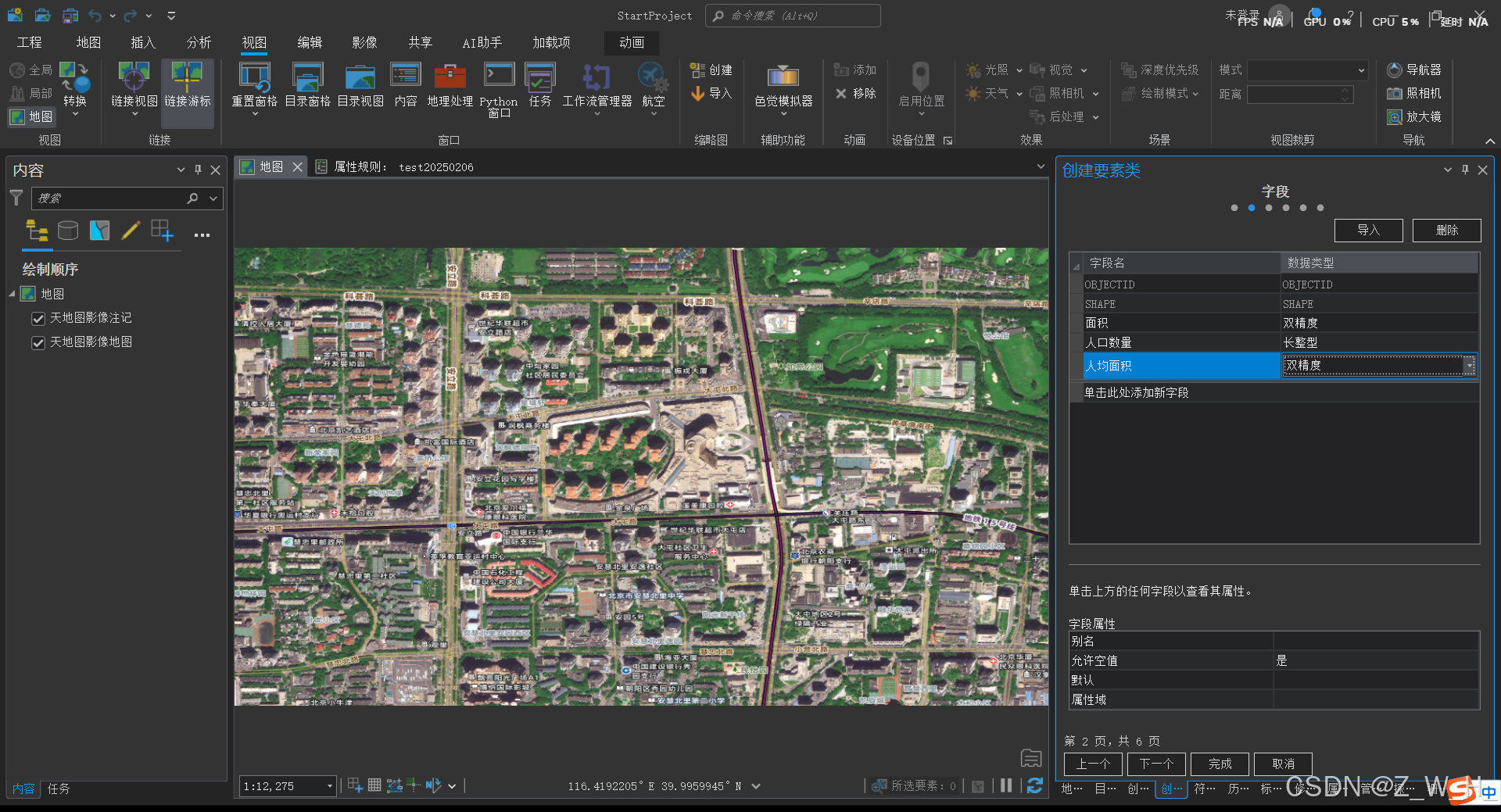Pause map drawing in the status bar

(1006, 786)
